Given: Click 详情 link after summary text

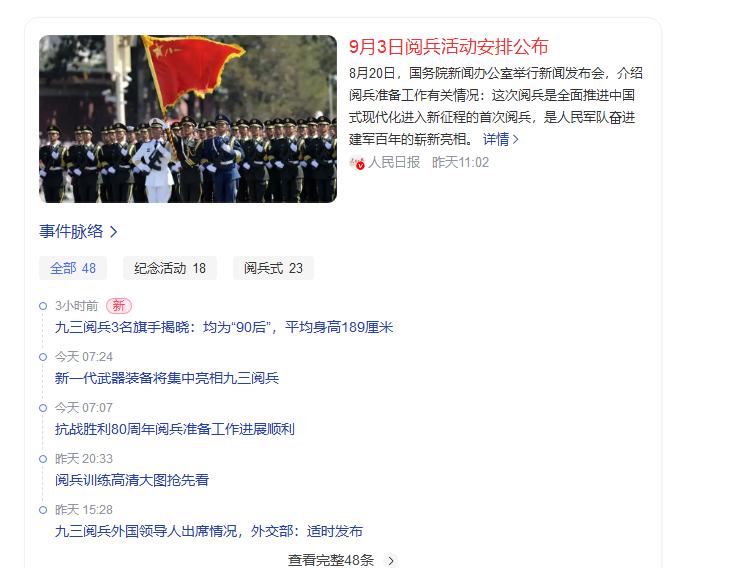Looking at the screenshot, I should tap(496, 139).
